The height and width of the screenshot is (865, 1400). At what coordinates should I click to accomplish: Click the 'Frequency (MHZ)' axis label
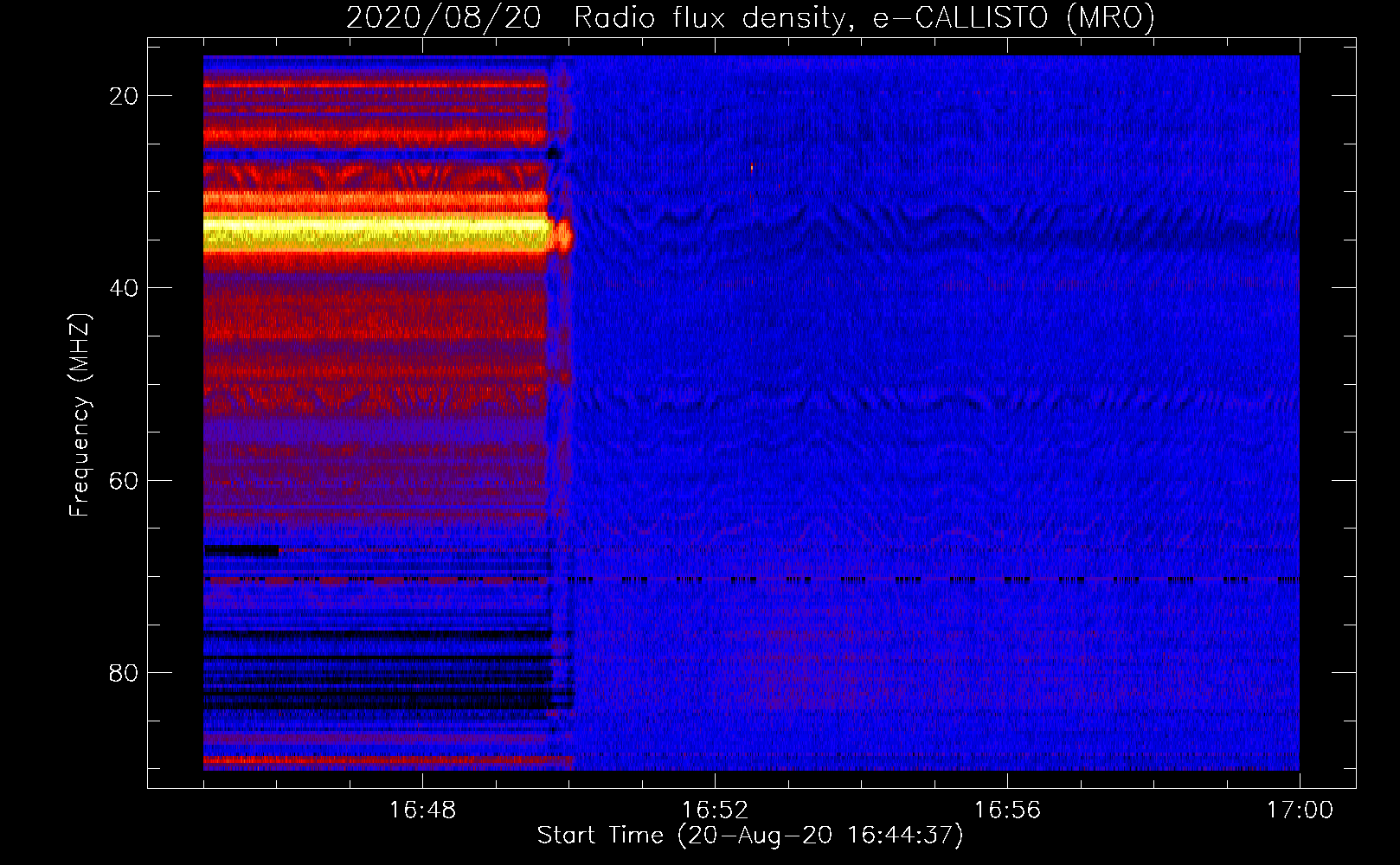(x=80, y=415)
